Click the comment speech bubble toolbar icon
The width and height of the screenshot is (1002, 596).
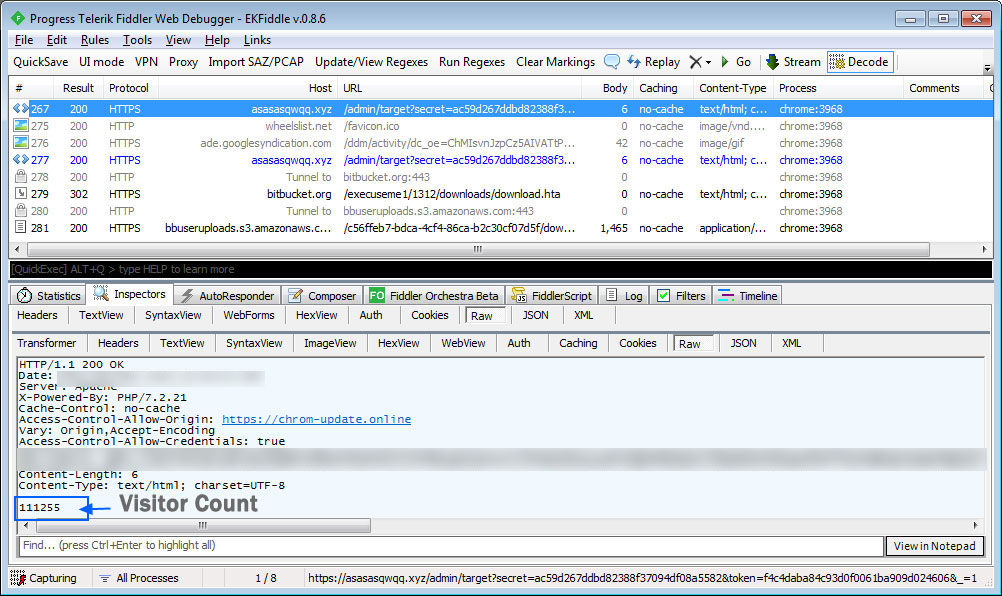pos(612,62)
